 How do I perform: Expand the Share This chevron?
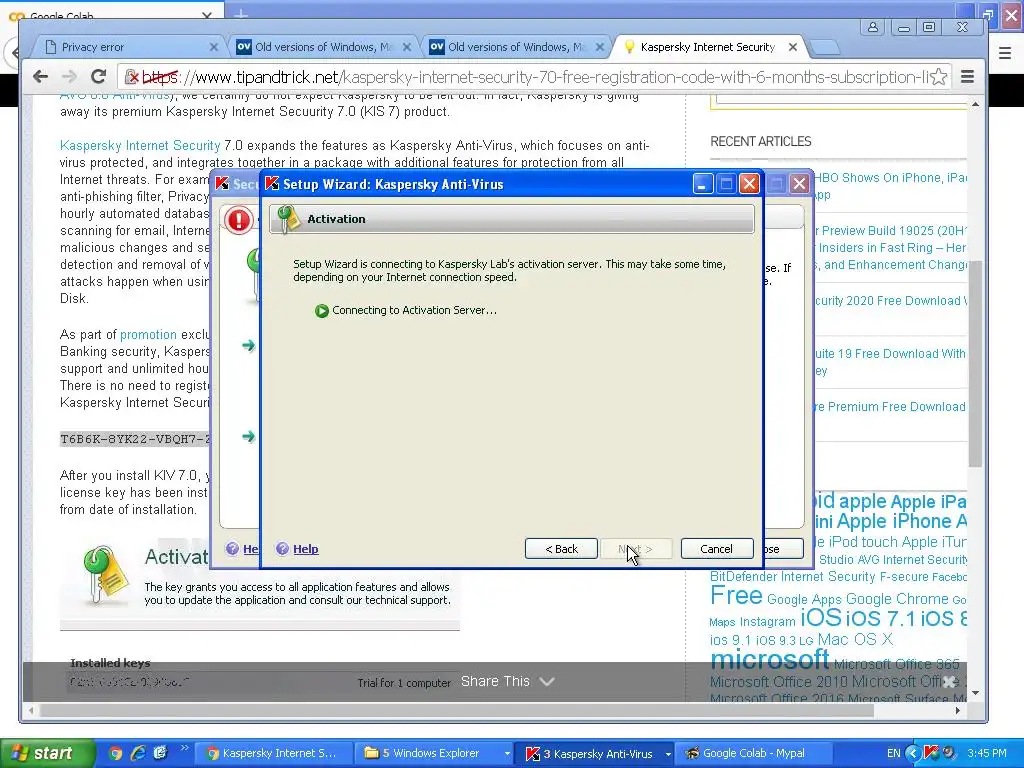click(x=547, y=681)
